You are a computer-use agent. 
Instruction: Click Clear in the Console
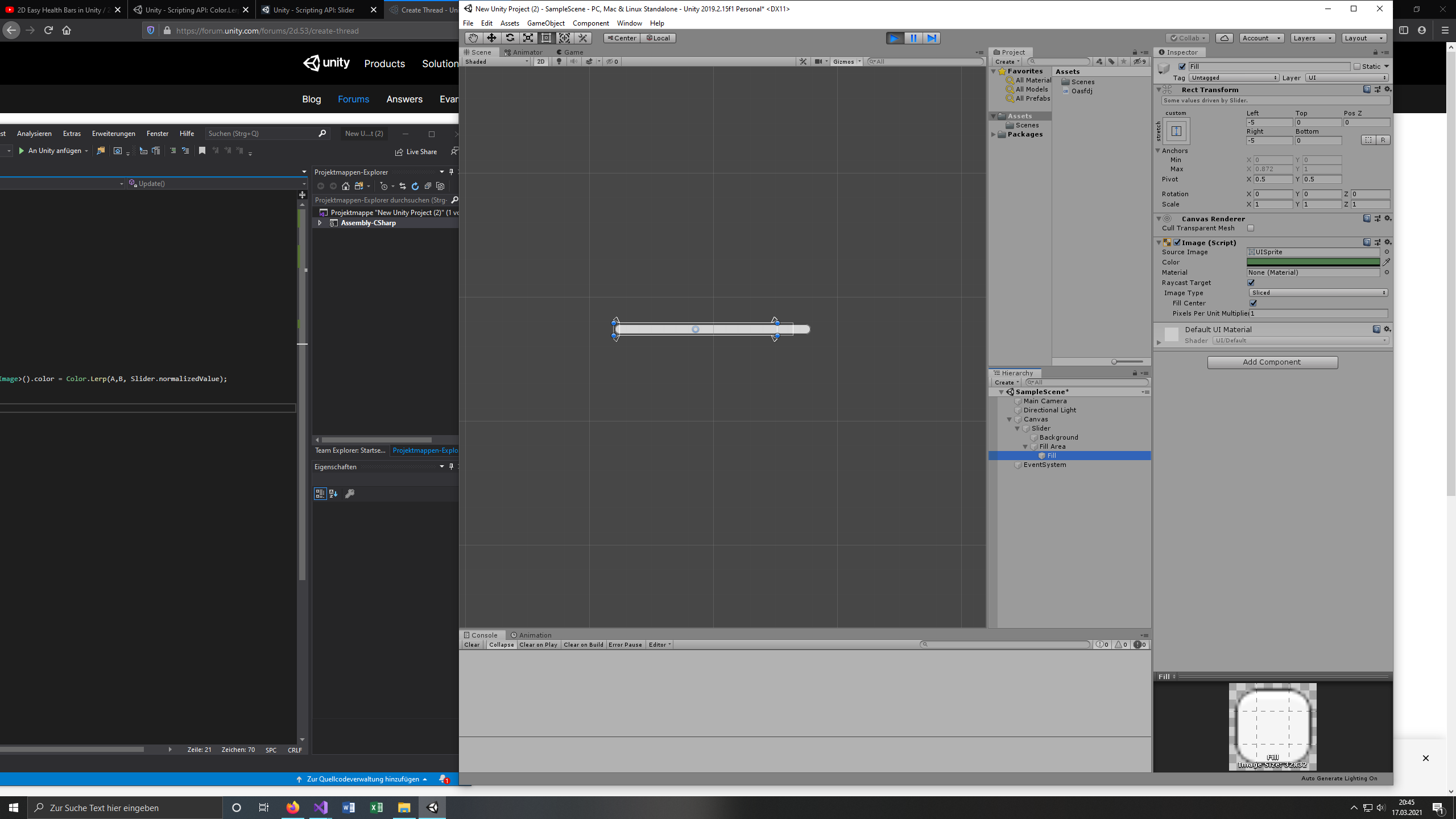click(x=471, y=645)
